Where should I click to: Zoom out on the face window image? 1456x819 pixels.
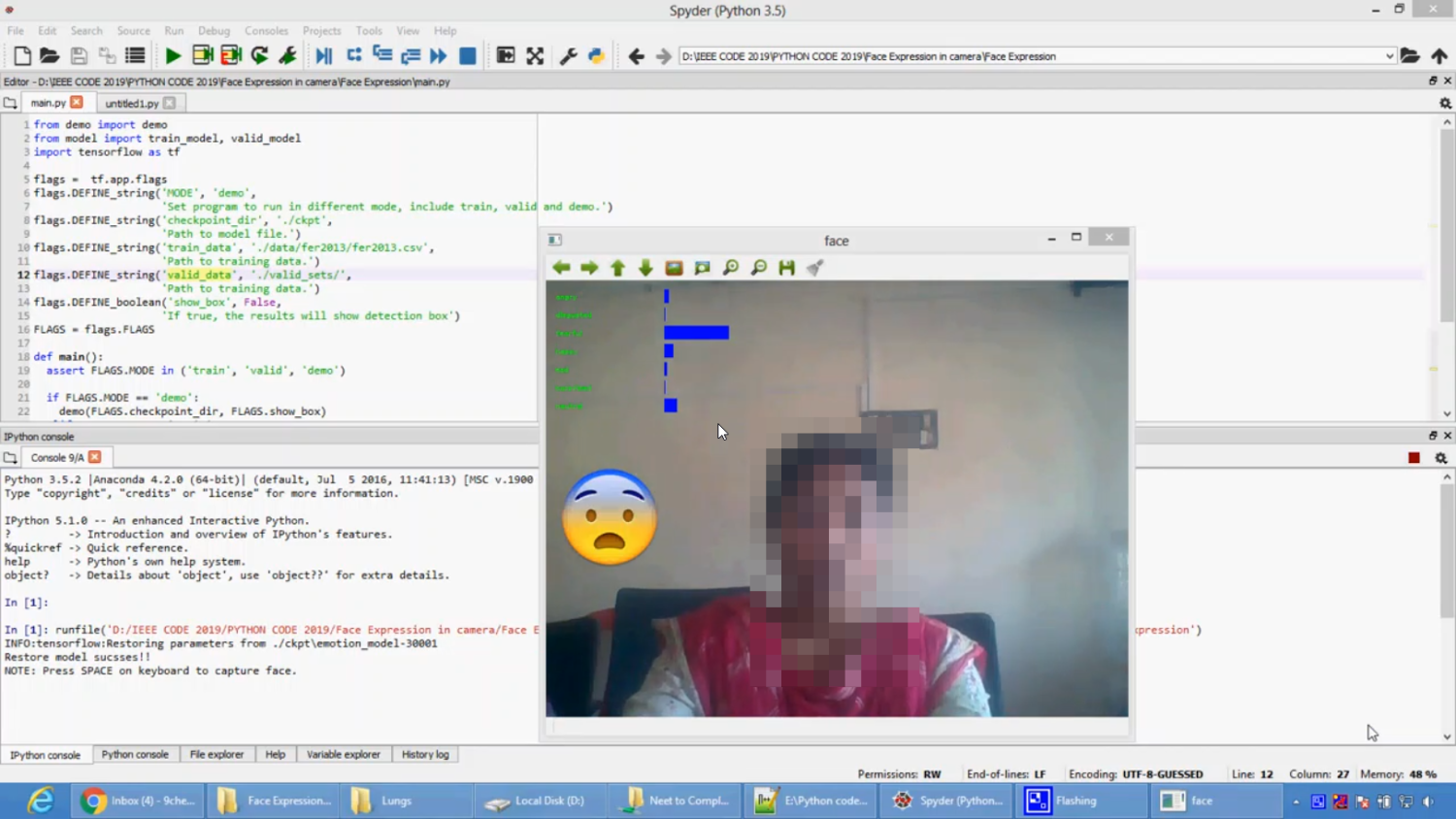pos(759,268)
